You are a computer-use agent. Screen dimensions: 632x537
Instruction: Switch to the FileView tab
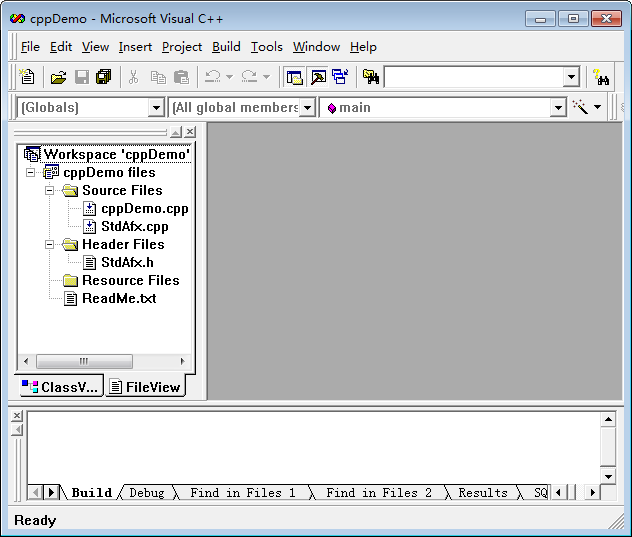click(x=146, y=387)
